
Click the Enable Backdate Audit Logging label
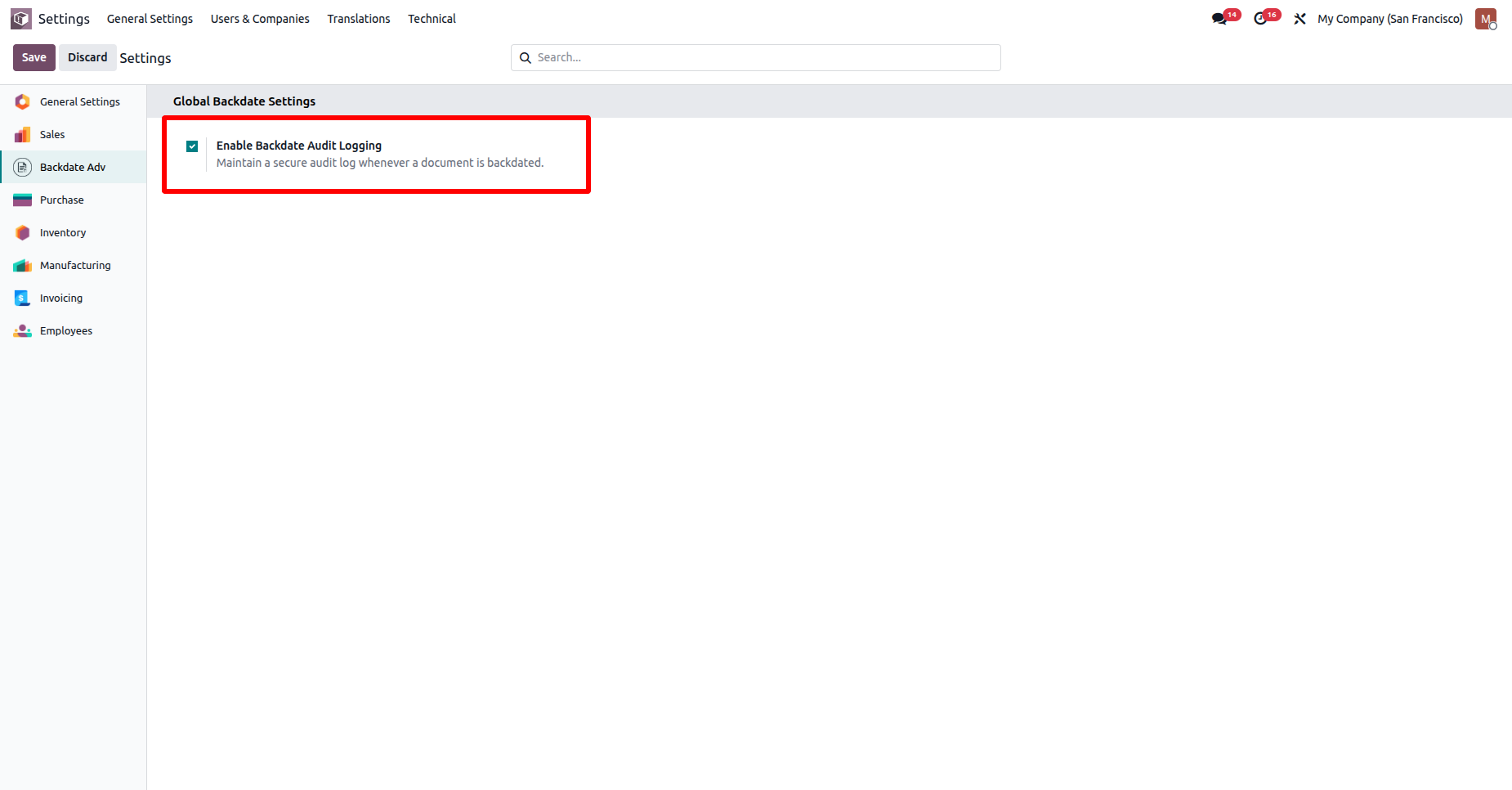(x=299, y=146)
